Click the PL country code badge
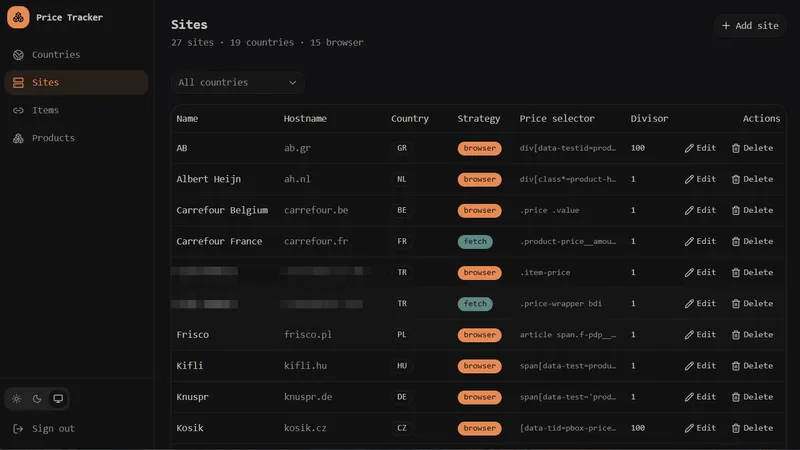Screen dimensions: 800x450 [x=402, y=335]
